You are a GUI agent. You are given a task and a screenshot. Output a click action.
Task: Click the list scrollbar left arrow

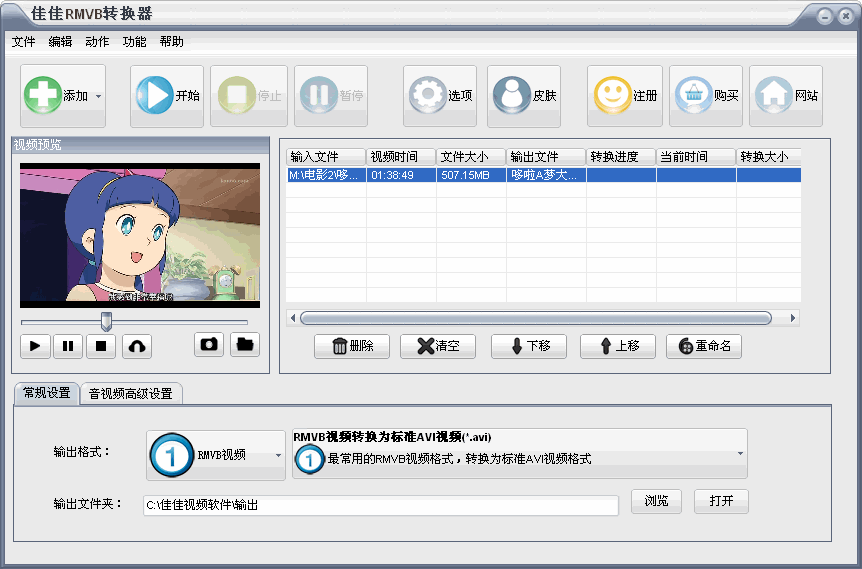(292, 318)
